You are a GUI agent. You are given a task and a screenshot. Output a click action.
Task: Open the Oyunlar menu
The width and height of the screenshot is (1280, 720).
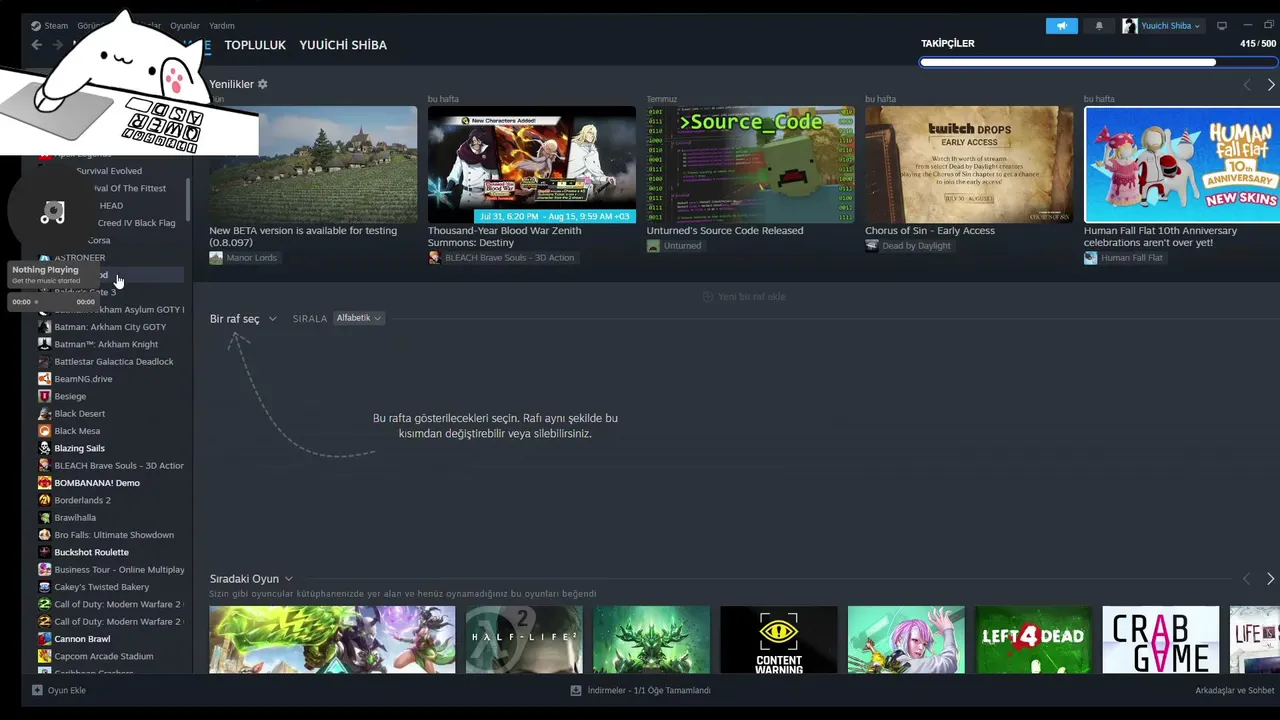tap(185, 26)
